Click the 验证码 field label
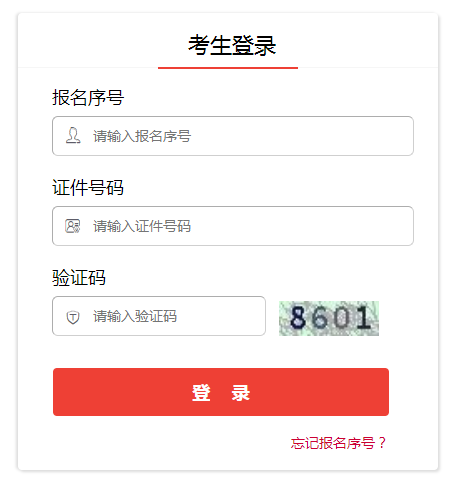This screenshot has height=480, width=452. pos(79,277)
